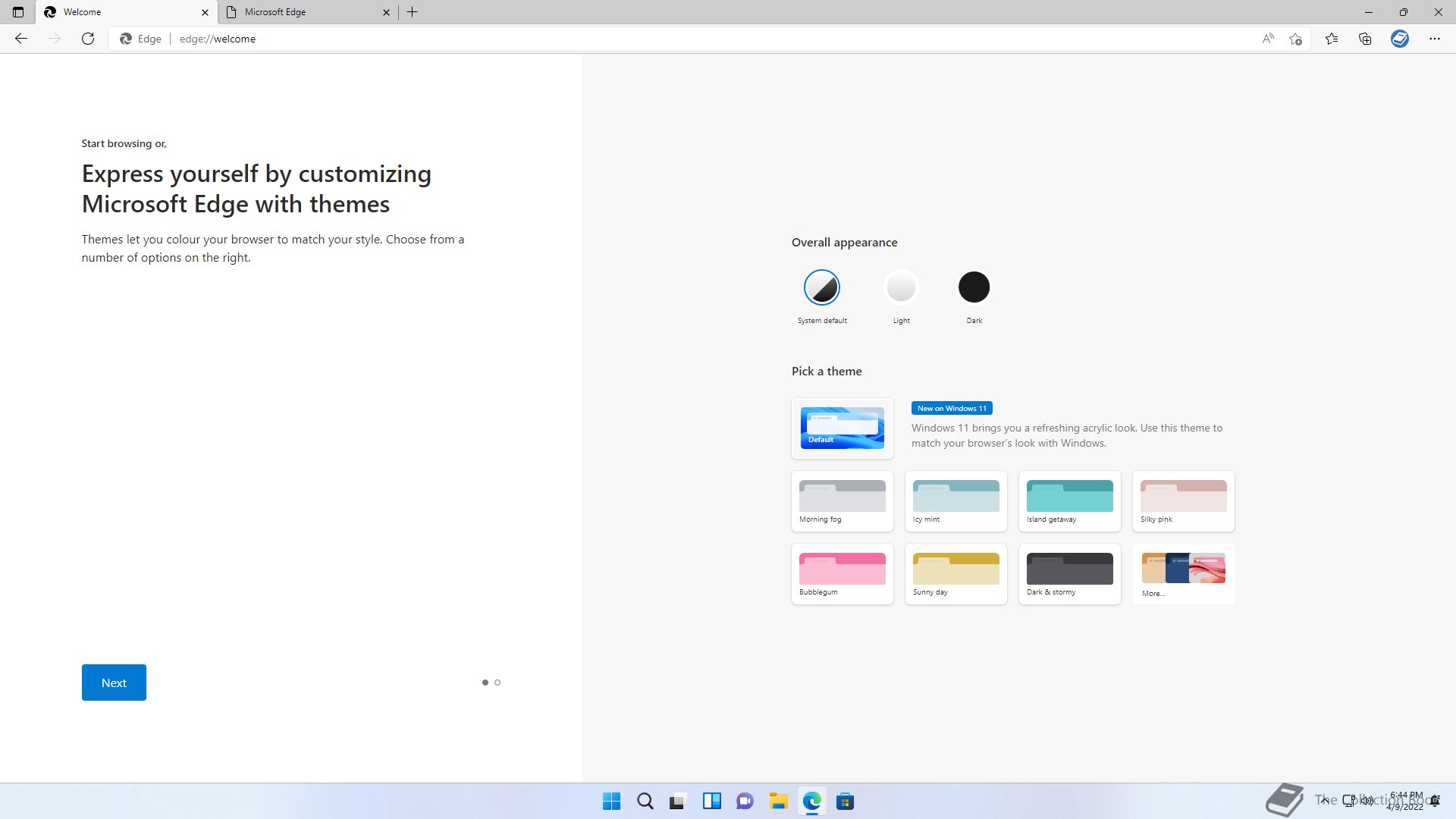The width and height of the screenshot is (1456, 819).
Task: Open the tab actions menu icon
Action: click(18, 12)
